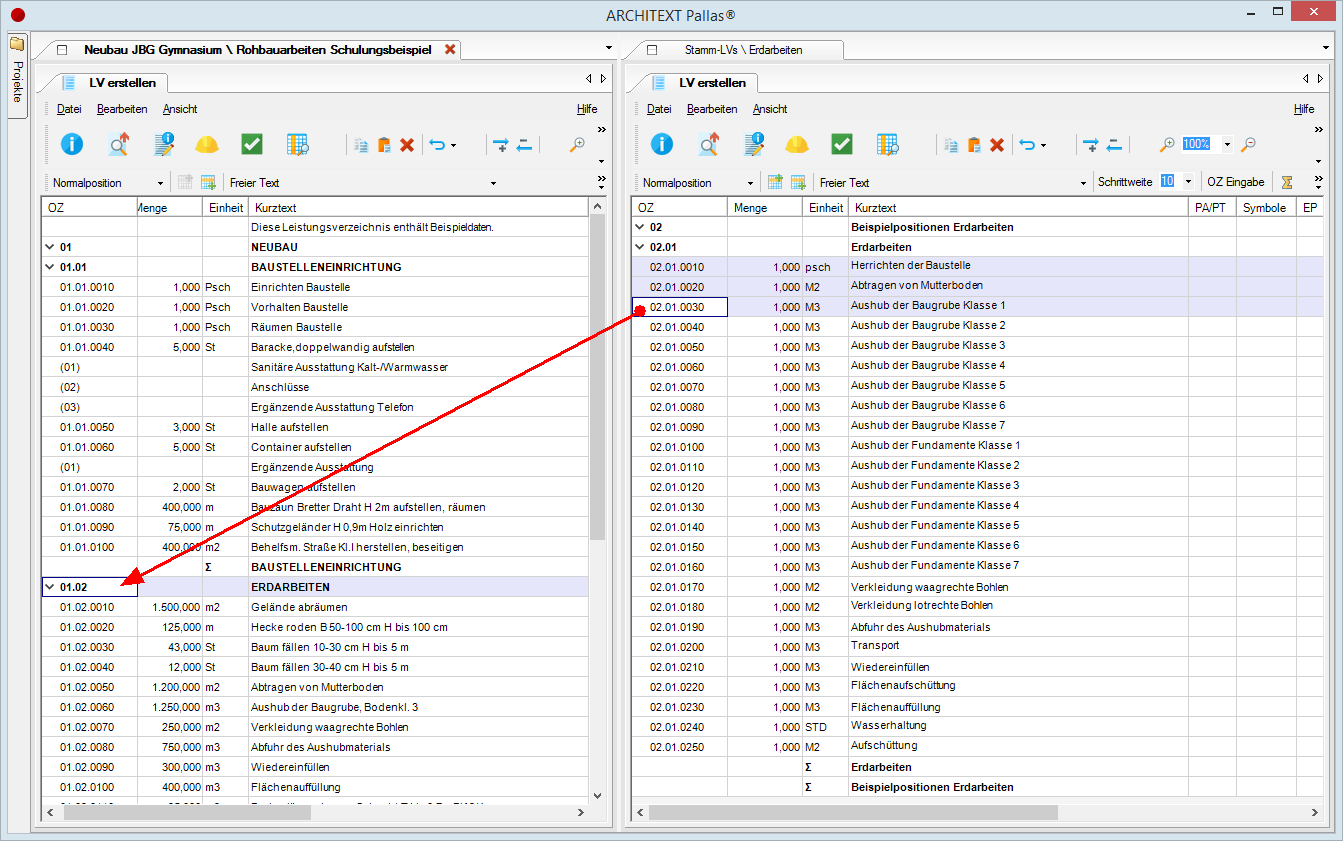Close the Neubau JBG Gymnasium tab
This screenshot has height=841, width=1343.
click(x=450, y=49)
